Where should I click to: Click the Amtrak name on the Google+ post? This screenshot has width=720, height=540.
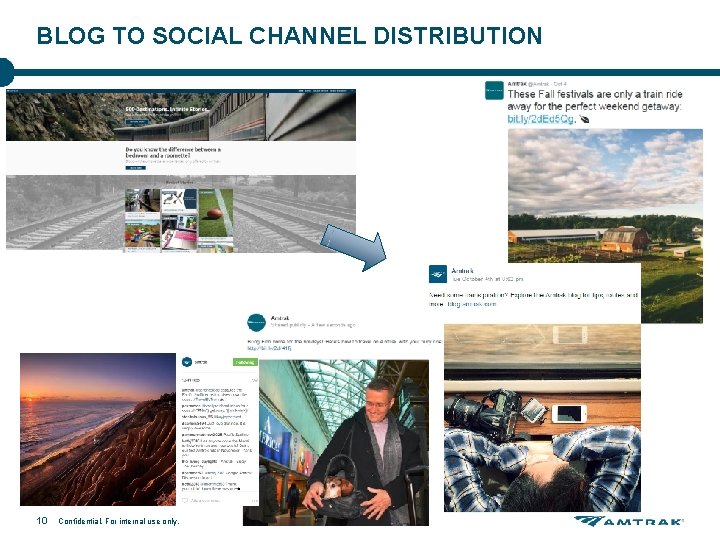280,318
